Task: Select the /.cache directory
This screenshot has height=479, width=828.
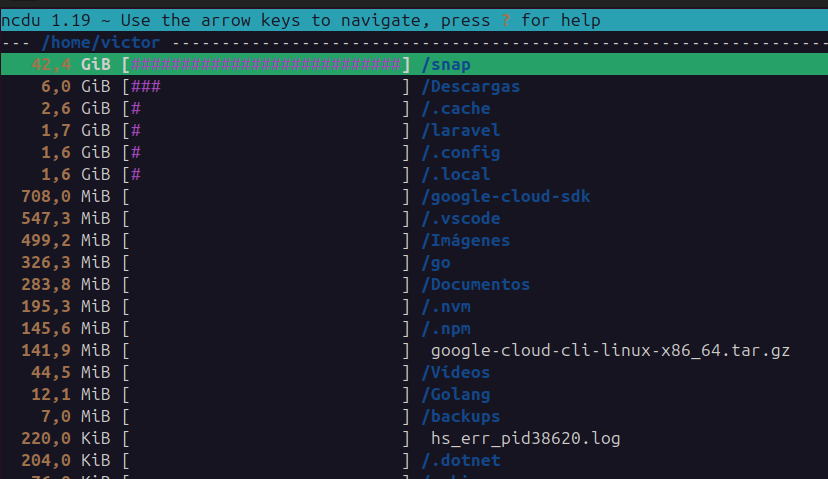Action: coord(455,109)
